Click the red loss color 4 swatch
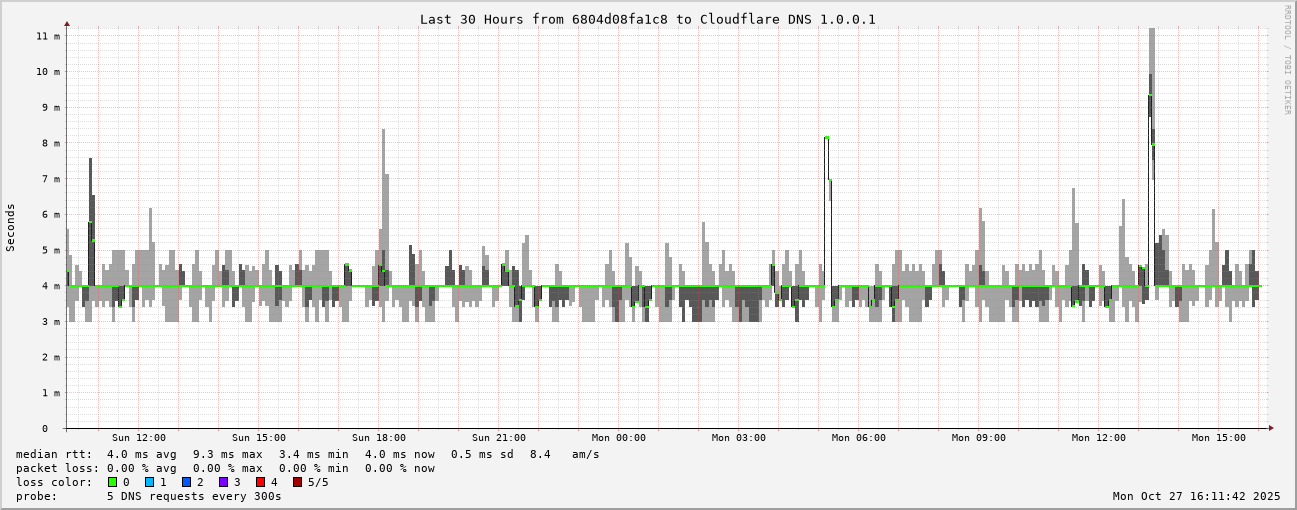 (261, 482)
